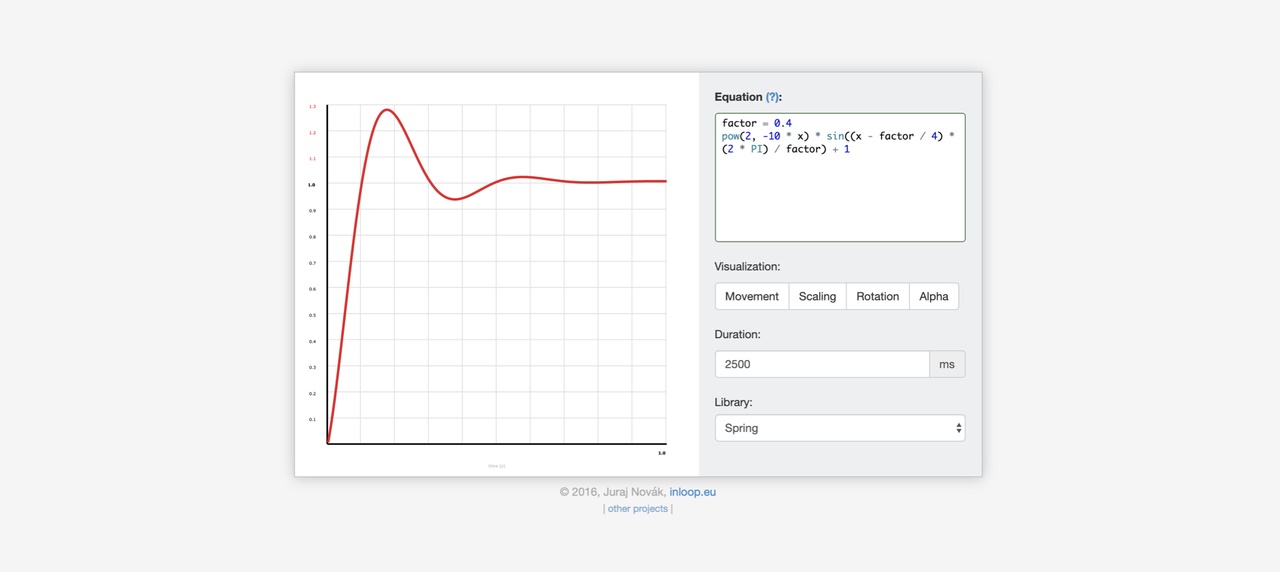Click the 'Duration:' label
Viewport: 1280px width, 572px height.
tap(738, 334)
